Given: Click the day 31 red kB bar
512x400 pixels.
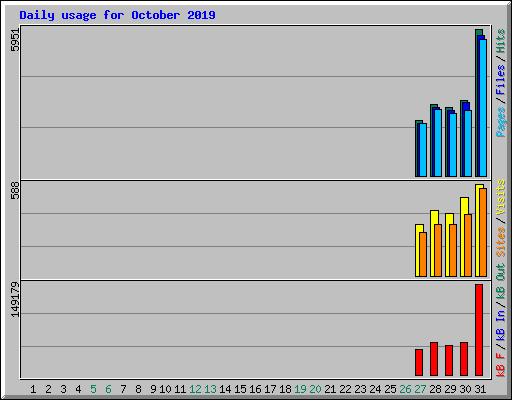Looking at the screenshot, I should [x=479, y=330].
